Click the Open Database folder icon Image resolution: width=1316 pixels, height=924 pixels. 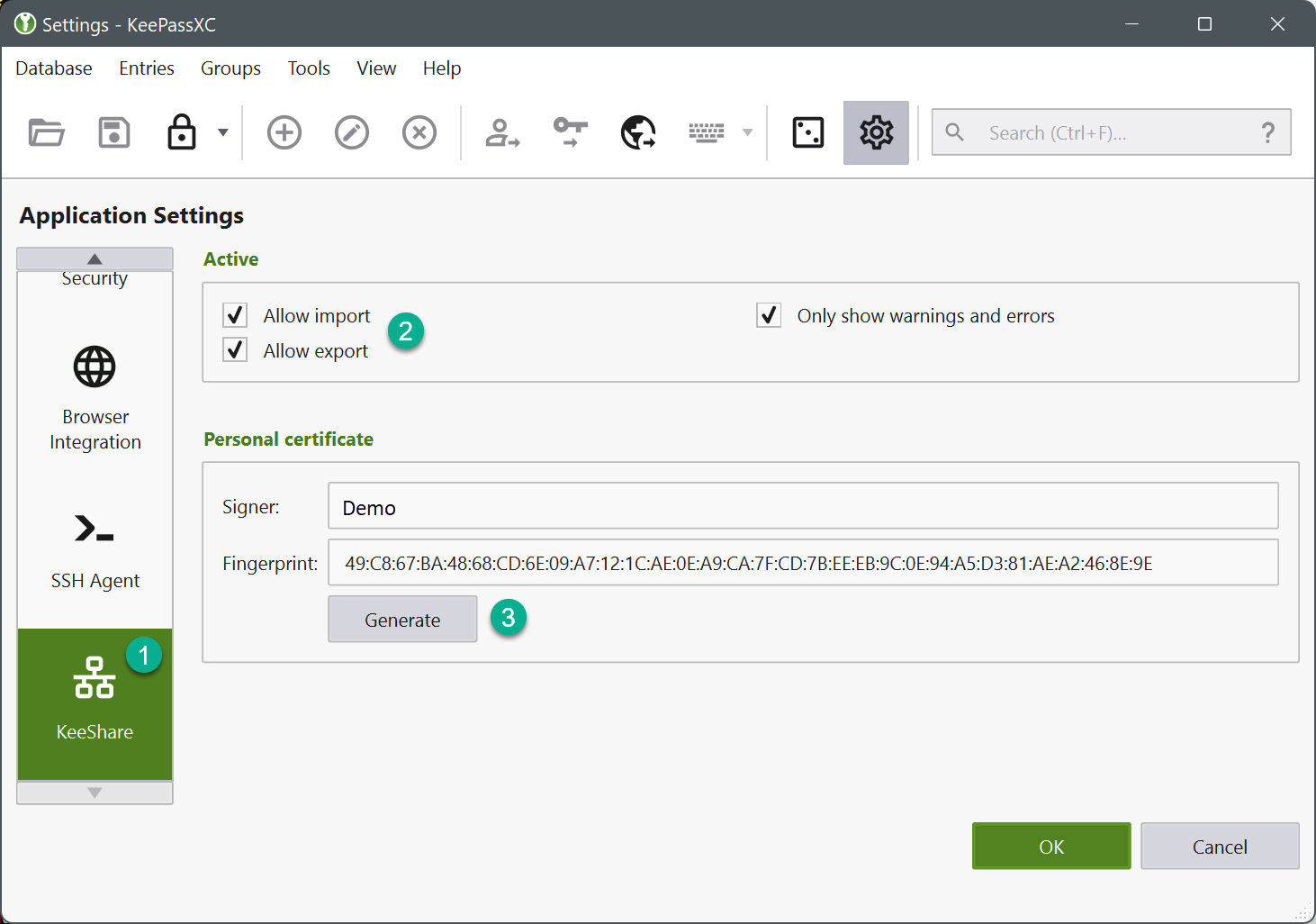46,132
